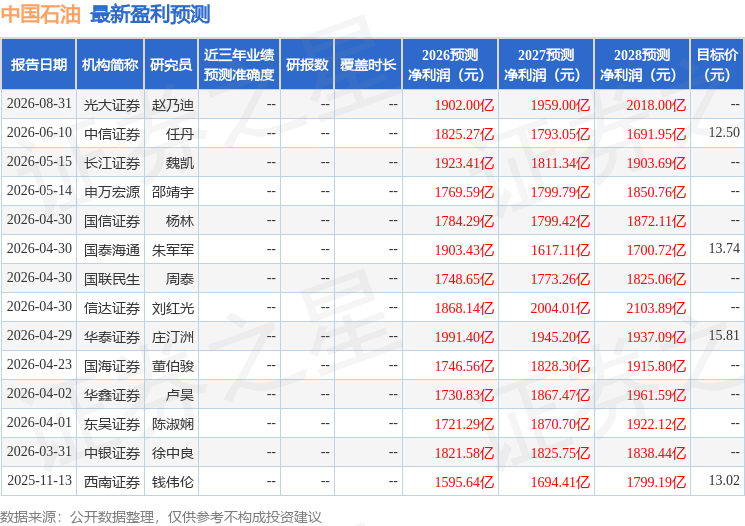This screenshot has height=526, width=745.
Task: Click the 机构简称 column header
Action: (110, 65)
